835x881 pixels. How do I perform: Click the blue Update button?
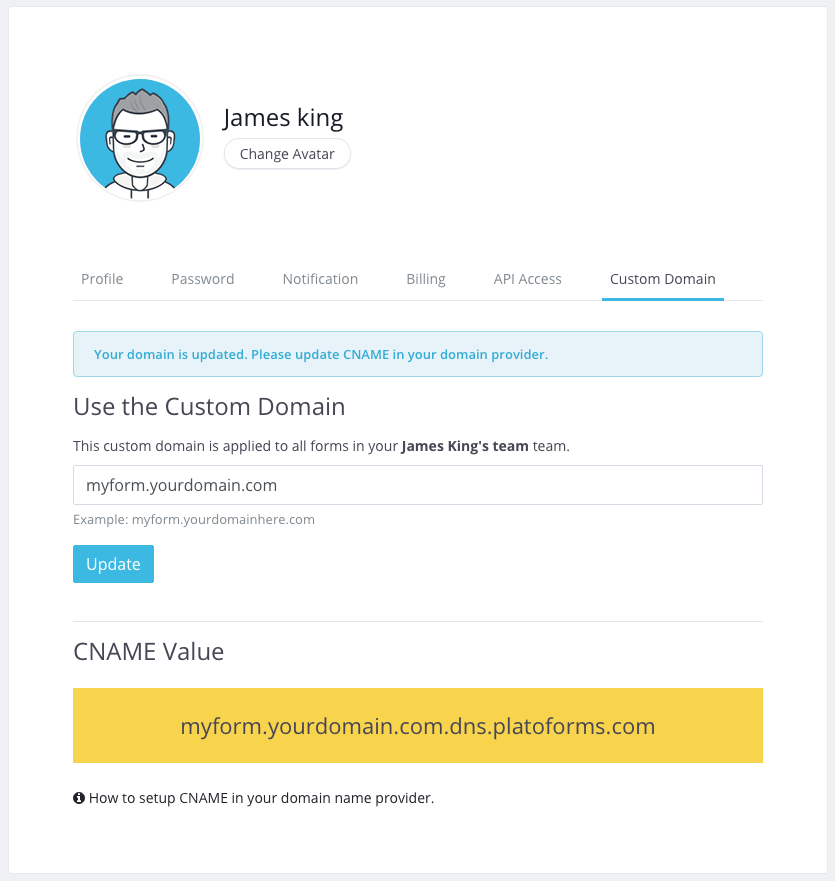(113, 564)
